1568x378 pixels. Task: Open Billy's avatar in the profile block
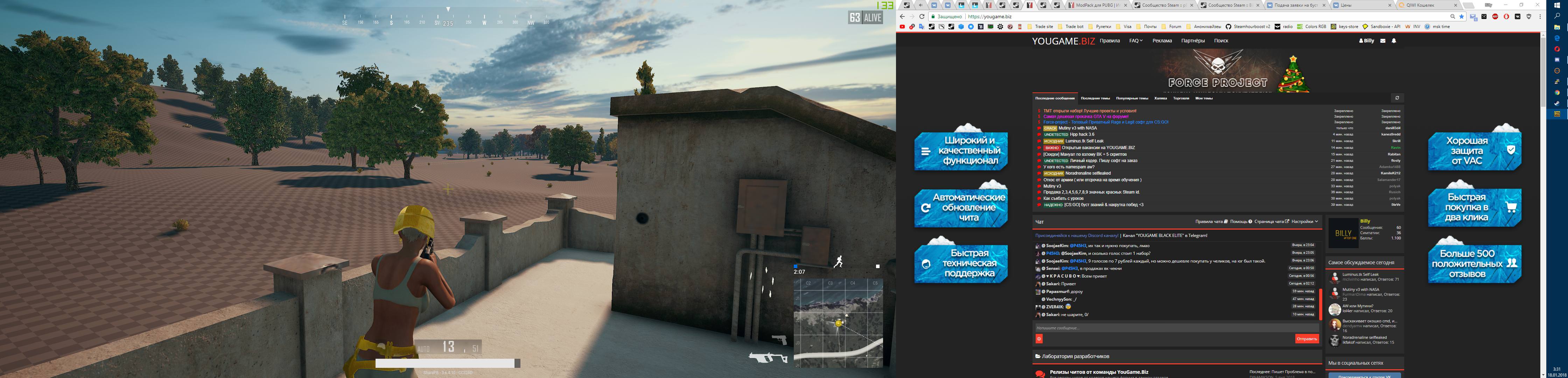(1343, 233)
